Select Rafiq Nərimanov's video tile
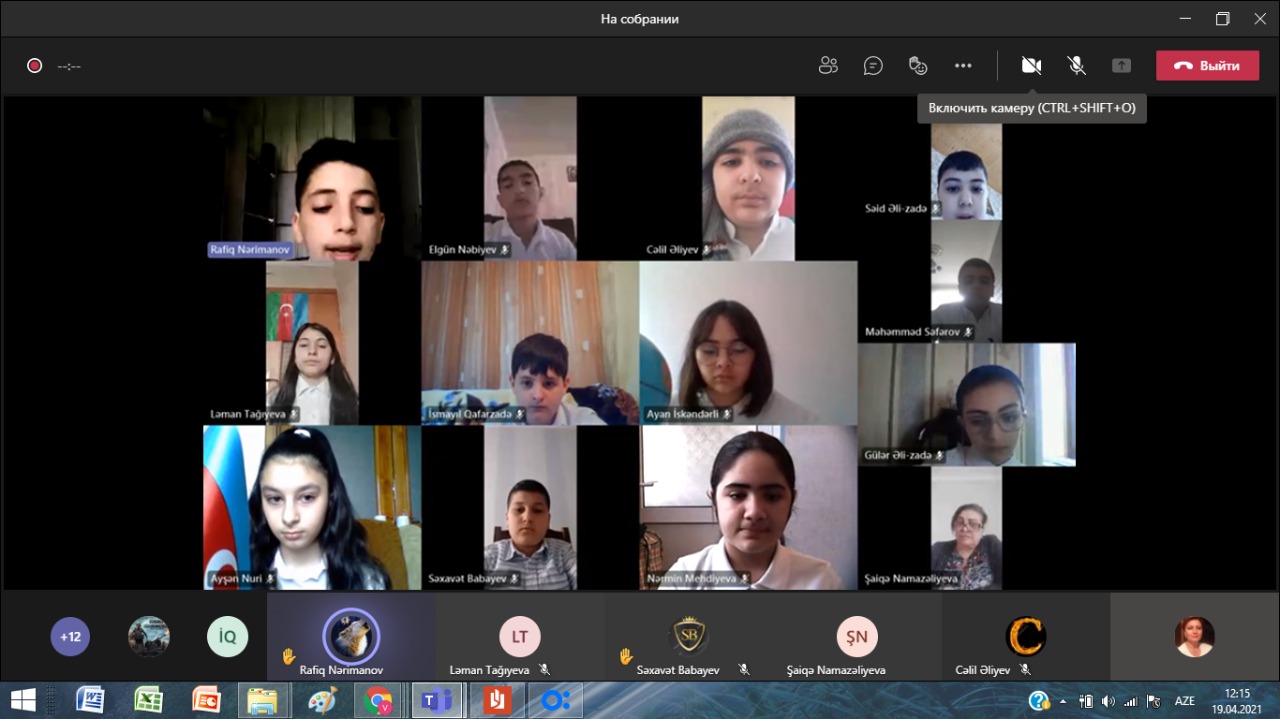Screen dimensions: 1280x719 pos(312,178)
